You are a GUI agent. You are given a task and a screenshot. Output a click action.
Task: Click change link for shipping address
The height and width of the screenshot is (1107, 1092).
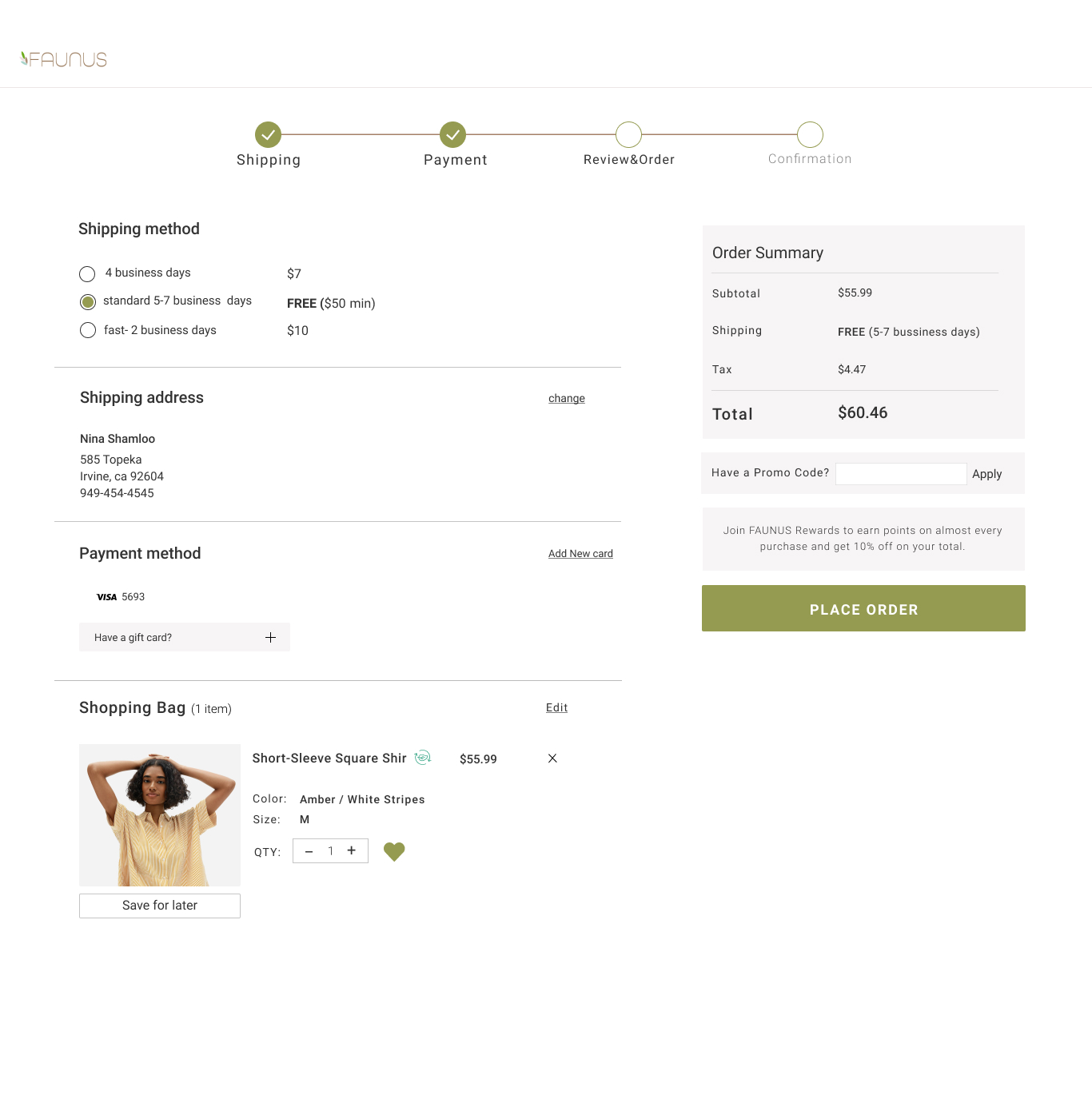[566, 399]
